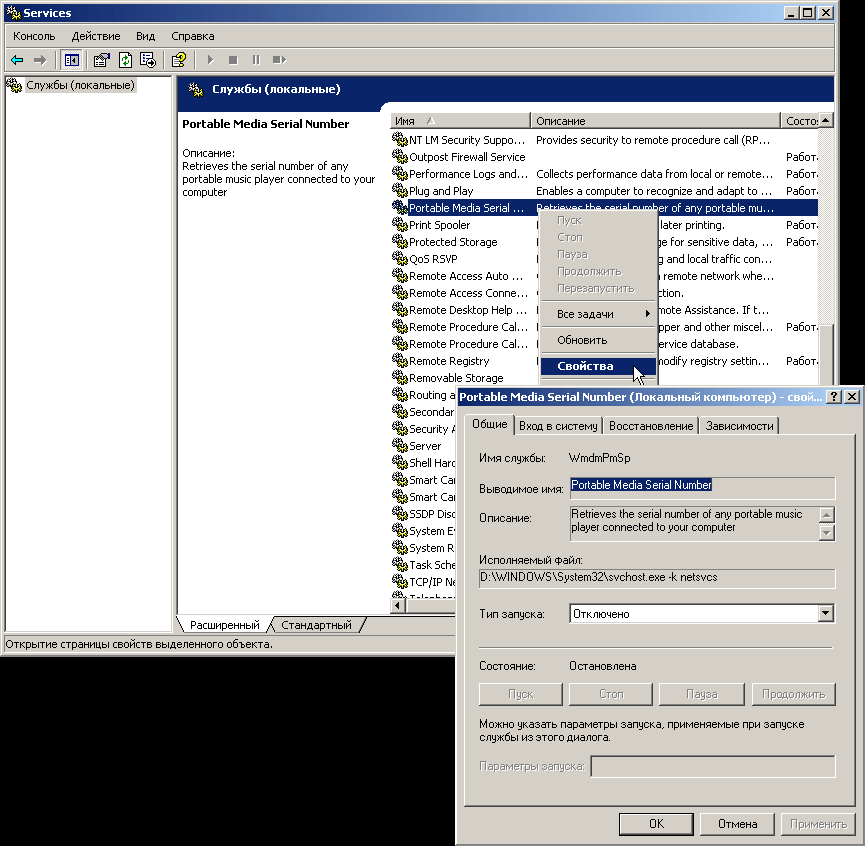
Task: Switch to the Расширенный view tab
Action: (x=225, y=625)
